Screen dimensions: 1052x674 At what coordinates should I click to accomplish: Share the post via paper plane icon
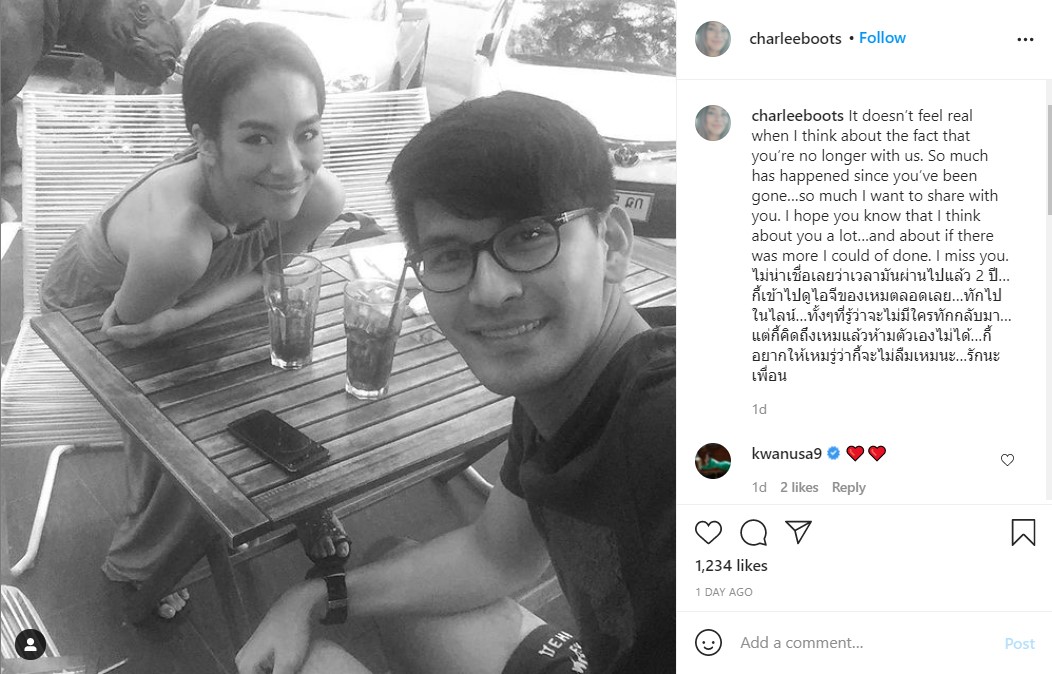pyautogui.click(x=798, y=532)
